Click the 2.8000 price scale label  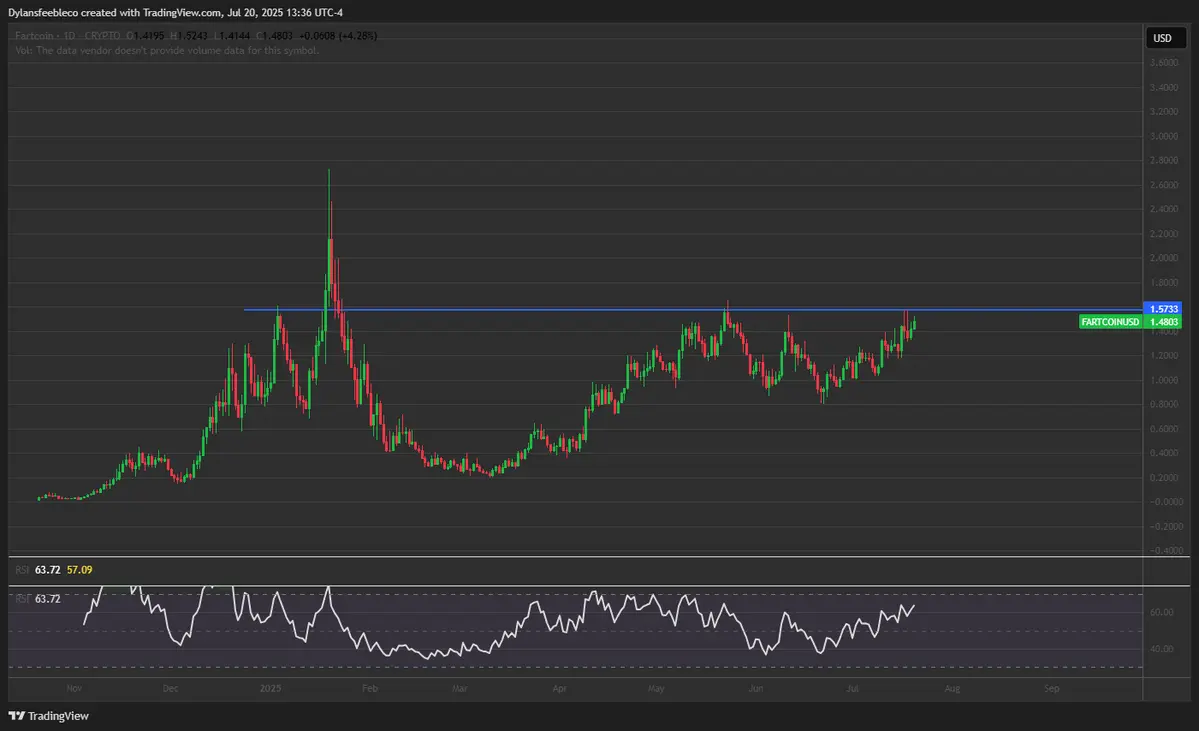[x=1164, y=161]
